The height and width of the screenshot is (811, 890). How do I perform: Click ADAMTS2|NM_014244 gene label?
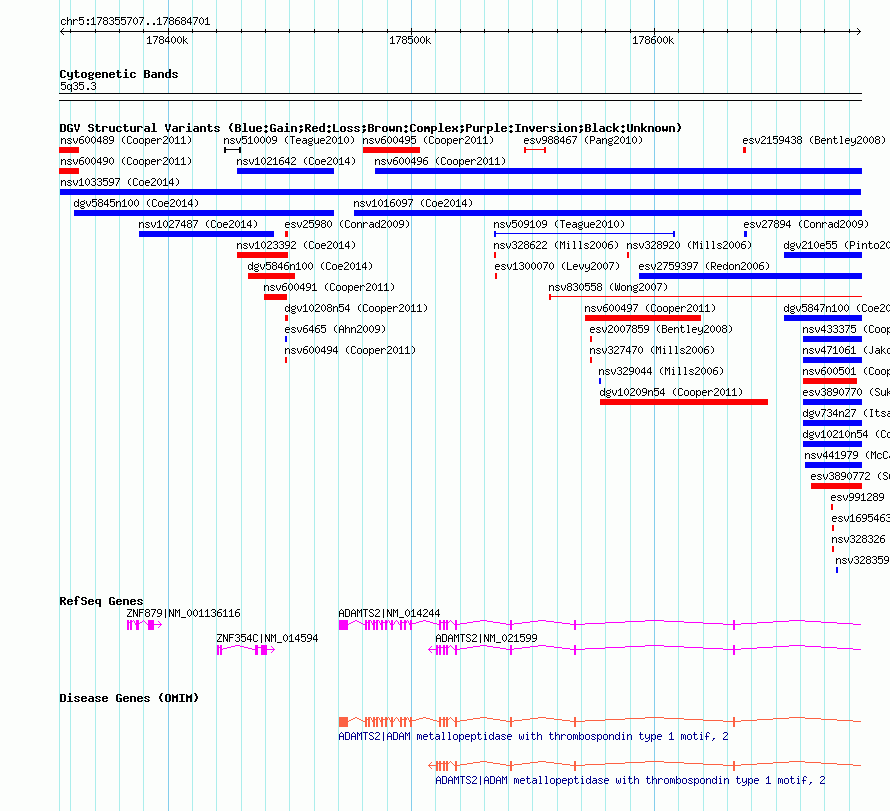click(389, 613)
